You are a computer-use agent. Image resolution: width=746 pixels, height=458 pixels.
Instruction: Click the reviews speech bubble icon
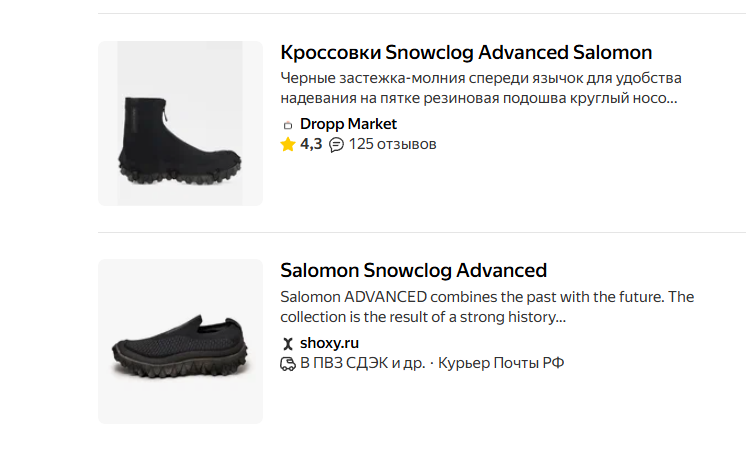coord(336,144)
